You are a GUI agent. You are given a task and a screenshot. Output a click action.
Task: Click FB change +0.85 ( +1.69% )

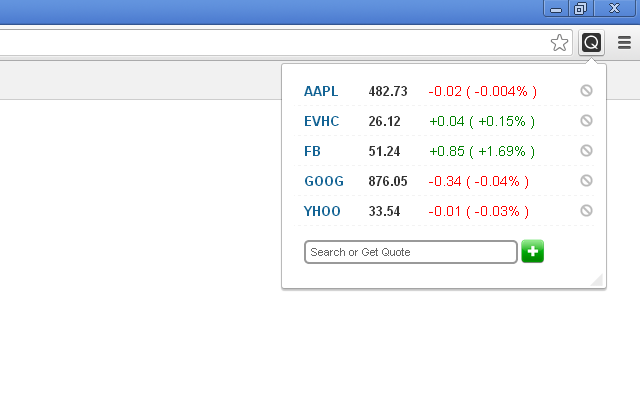coord(482,151)
